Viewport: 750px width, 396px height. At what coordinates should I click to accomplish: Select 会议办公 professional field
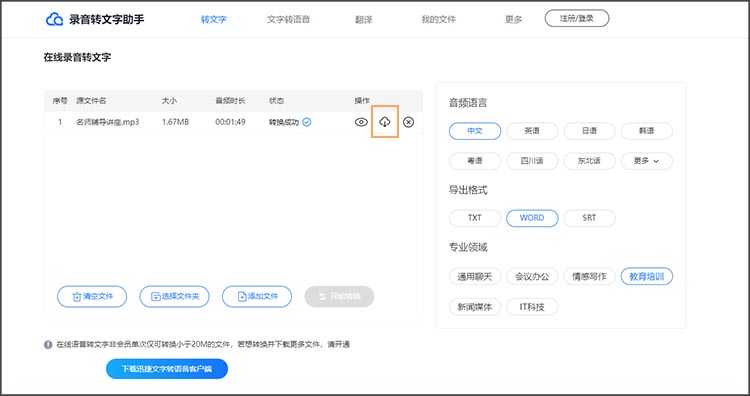click(x=532, y=276)
